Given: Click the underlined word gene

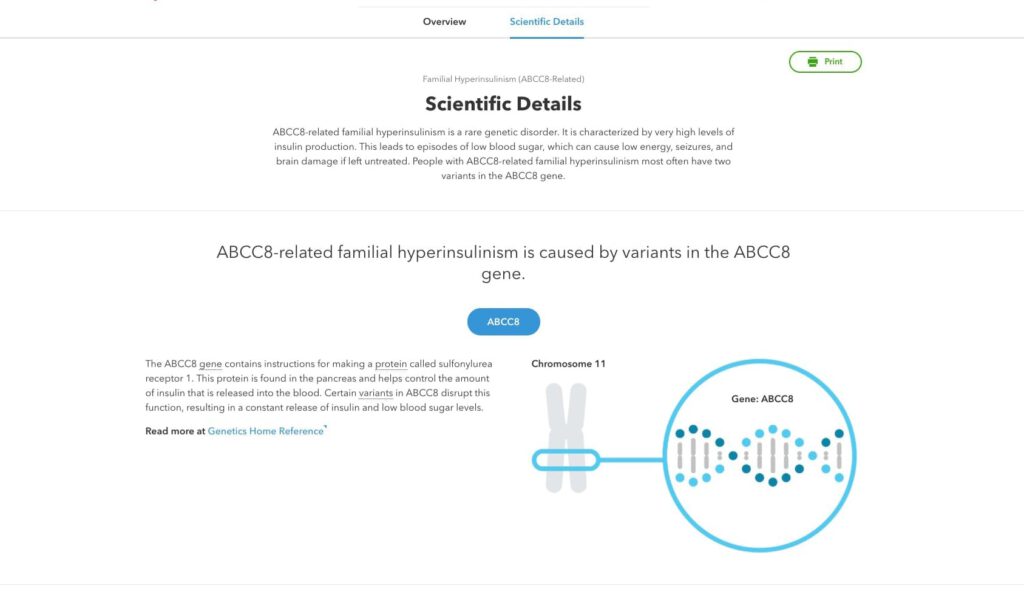Looking at the screenshot, I should coord(210,364).
